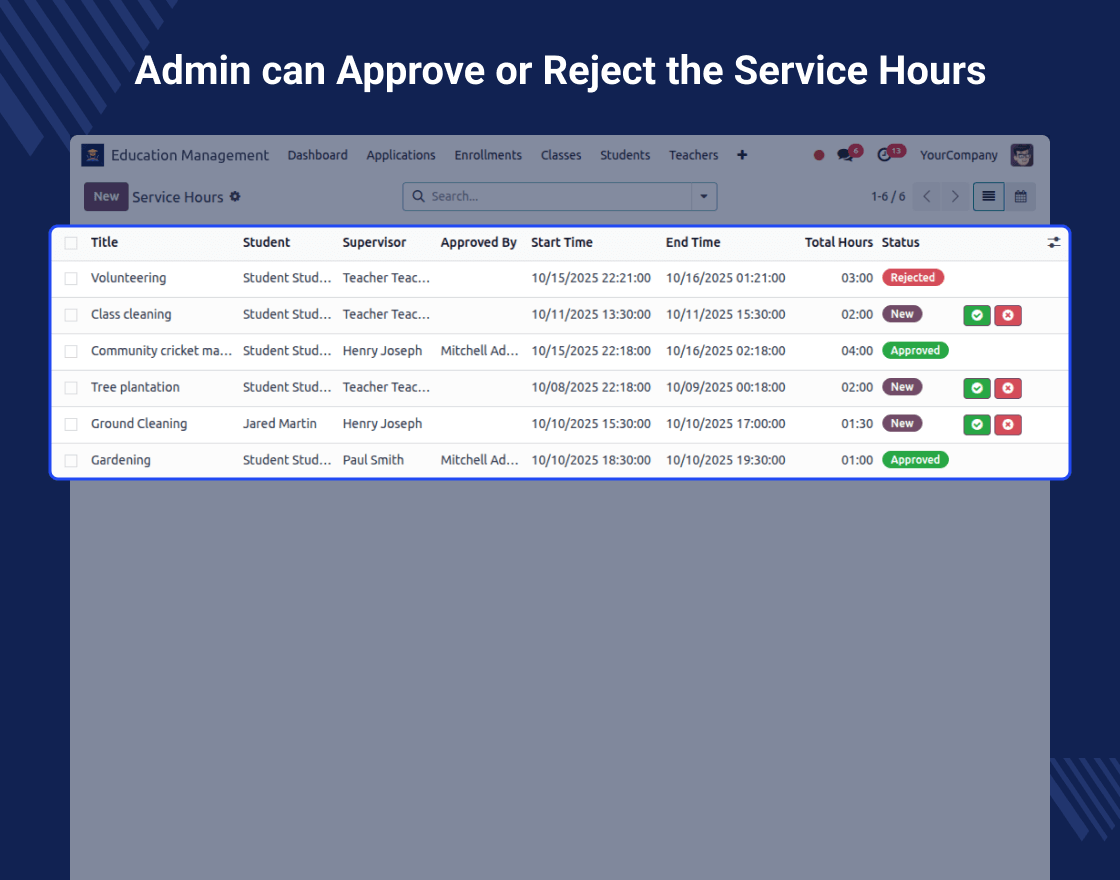Click Henry Joseph in the Ground Cleaning row
The image size is (1120, 880).
click(x=382, y=424)
